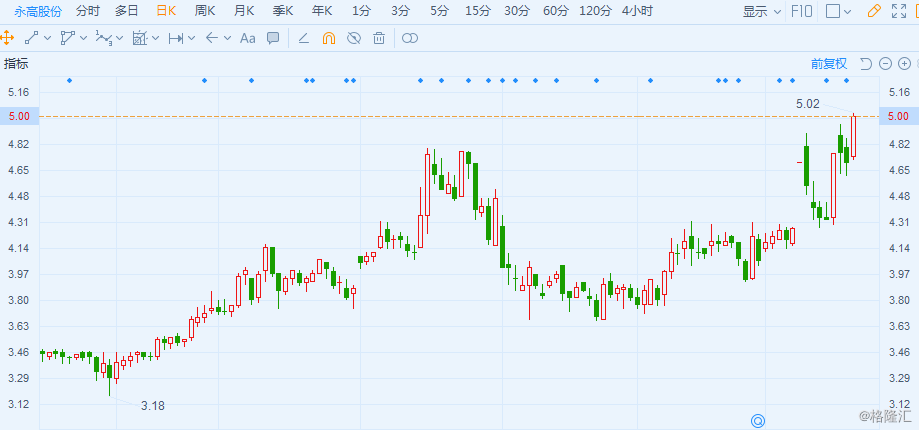The image size is (919, 430).
Task: Click the angle line icon
Action: (x=304, y=39)
